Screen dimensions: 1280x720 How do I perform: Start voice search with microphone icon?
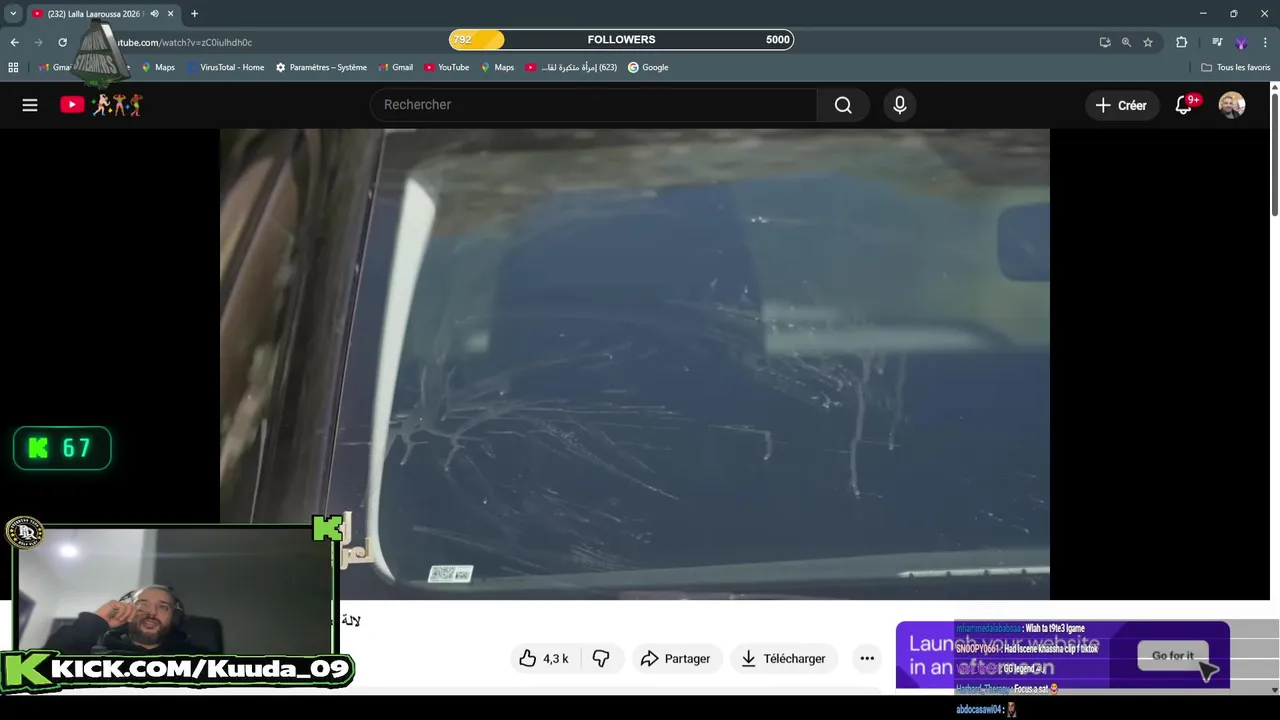[x=900, y=105]
